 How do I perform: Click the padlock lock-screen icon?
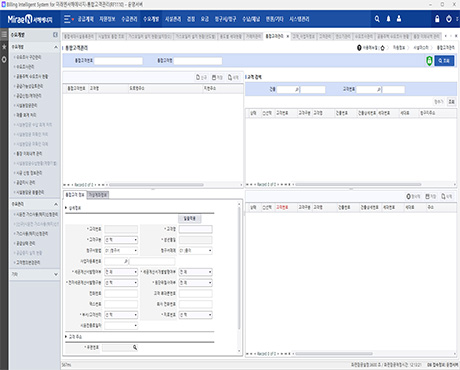pyautogui.click(x=437, y=19)
